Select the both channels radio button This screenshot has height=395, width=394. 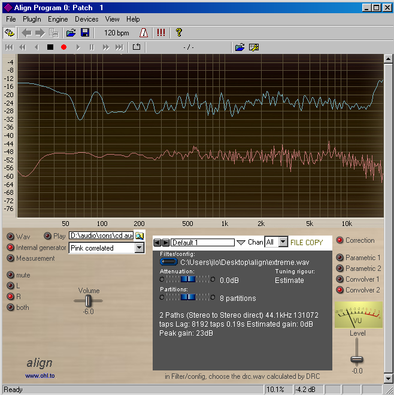(x=11, y=307)
